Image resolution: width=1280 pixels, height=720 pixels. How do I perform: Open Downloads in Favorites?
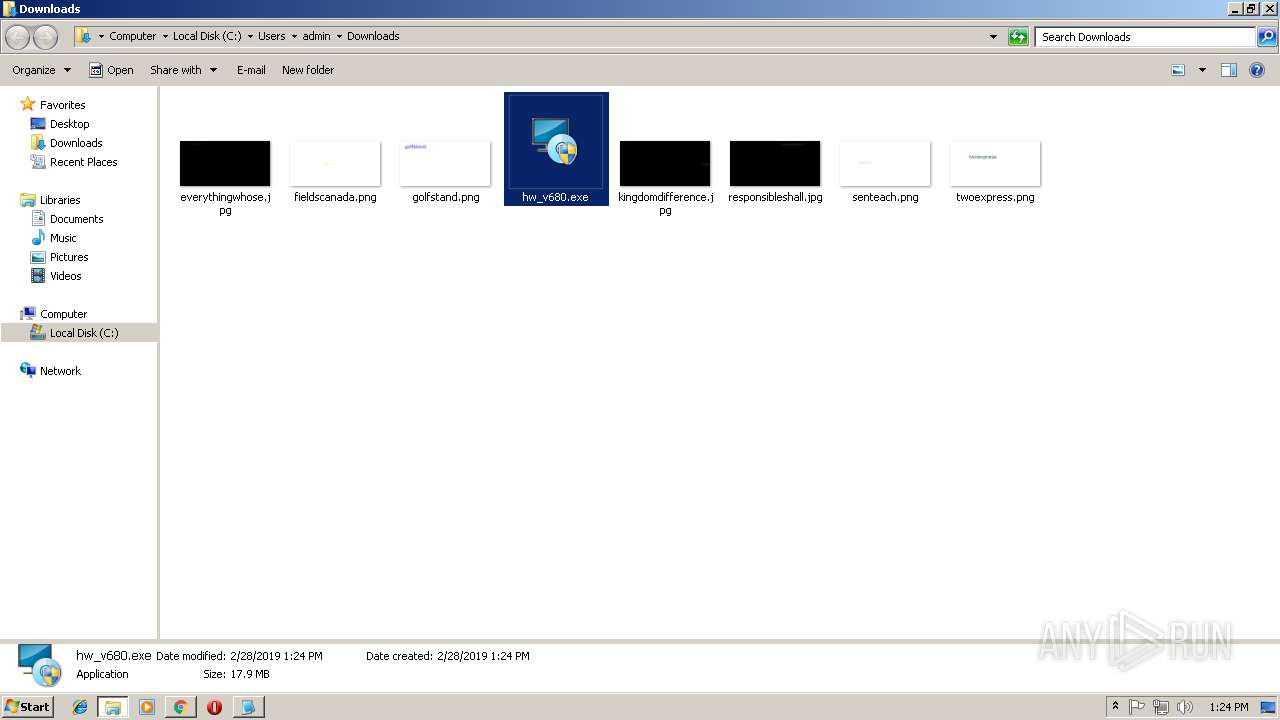pyautogui.click(x=76, y=143)
